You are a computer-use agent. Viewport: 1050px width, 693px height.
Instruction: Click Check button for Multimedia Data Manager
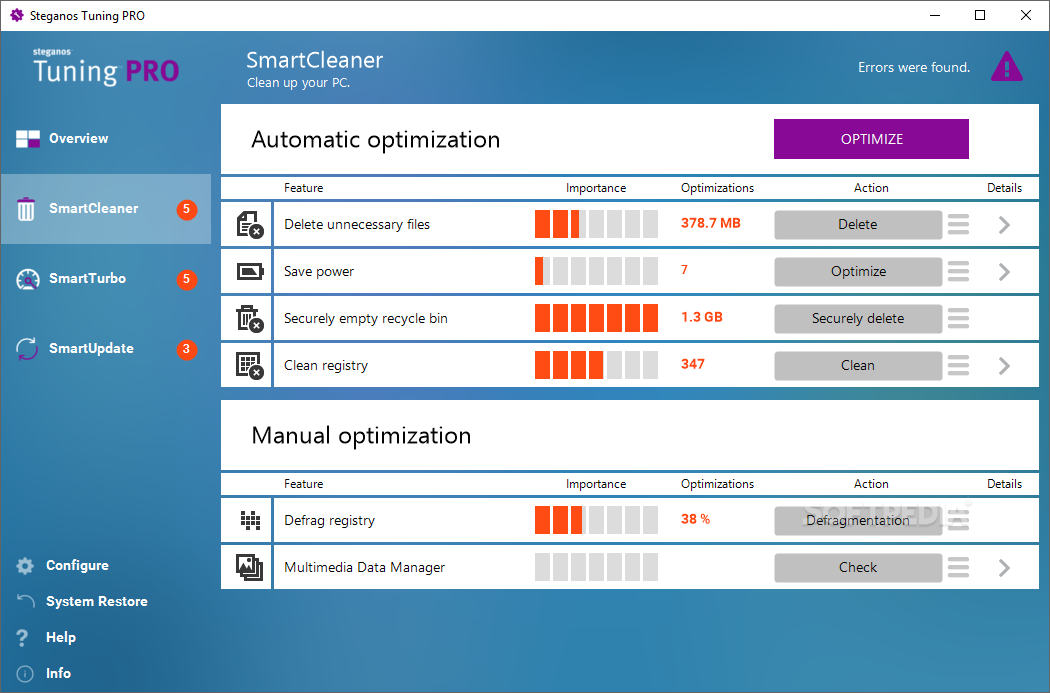tap(858, 568)
